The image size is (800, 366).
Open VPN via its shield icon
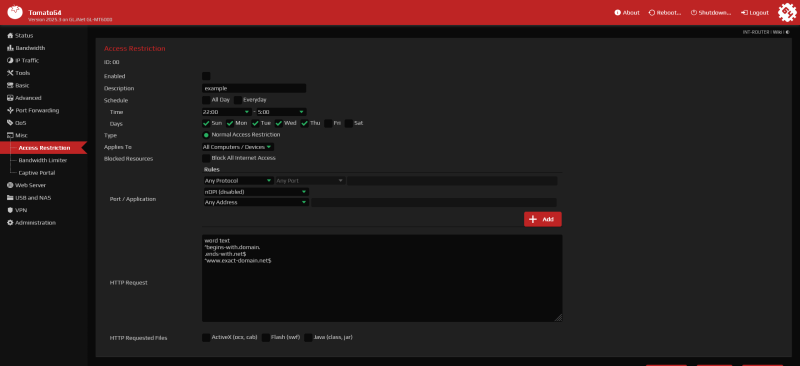pos(10,210)
